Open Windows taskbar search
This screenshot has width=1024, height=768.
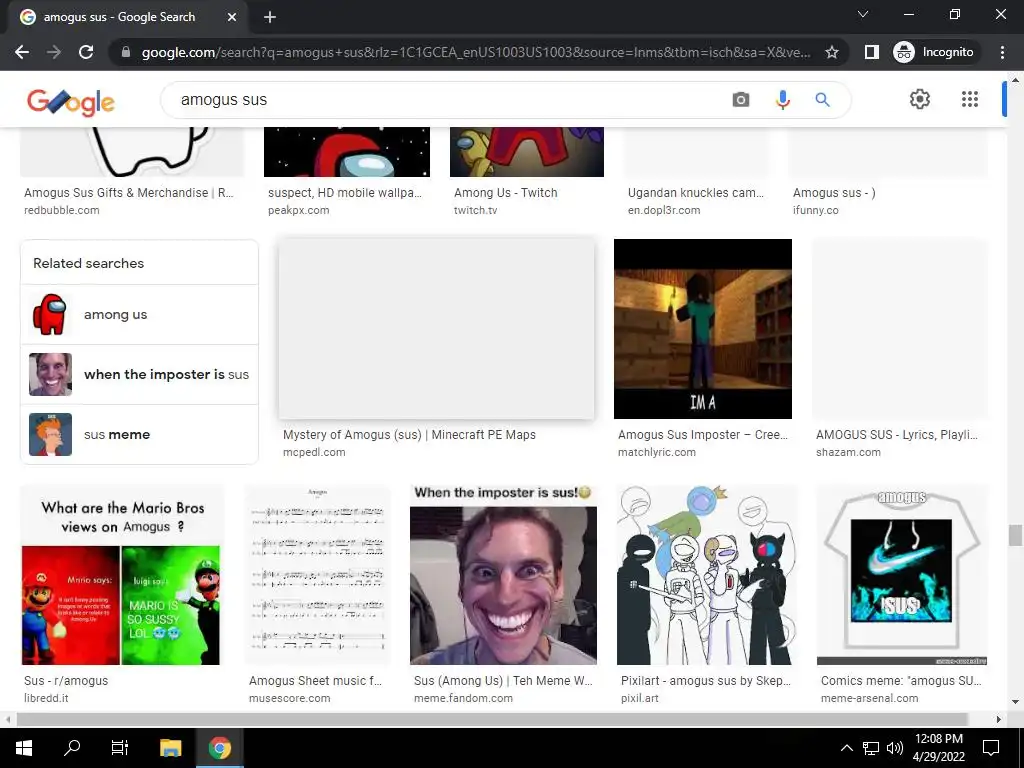point(71,747)
